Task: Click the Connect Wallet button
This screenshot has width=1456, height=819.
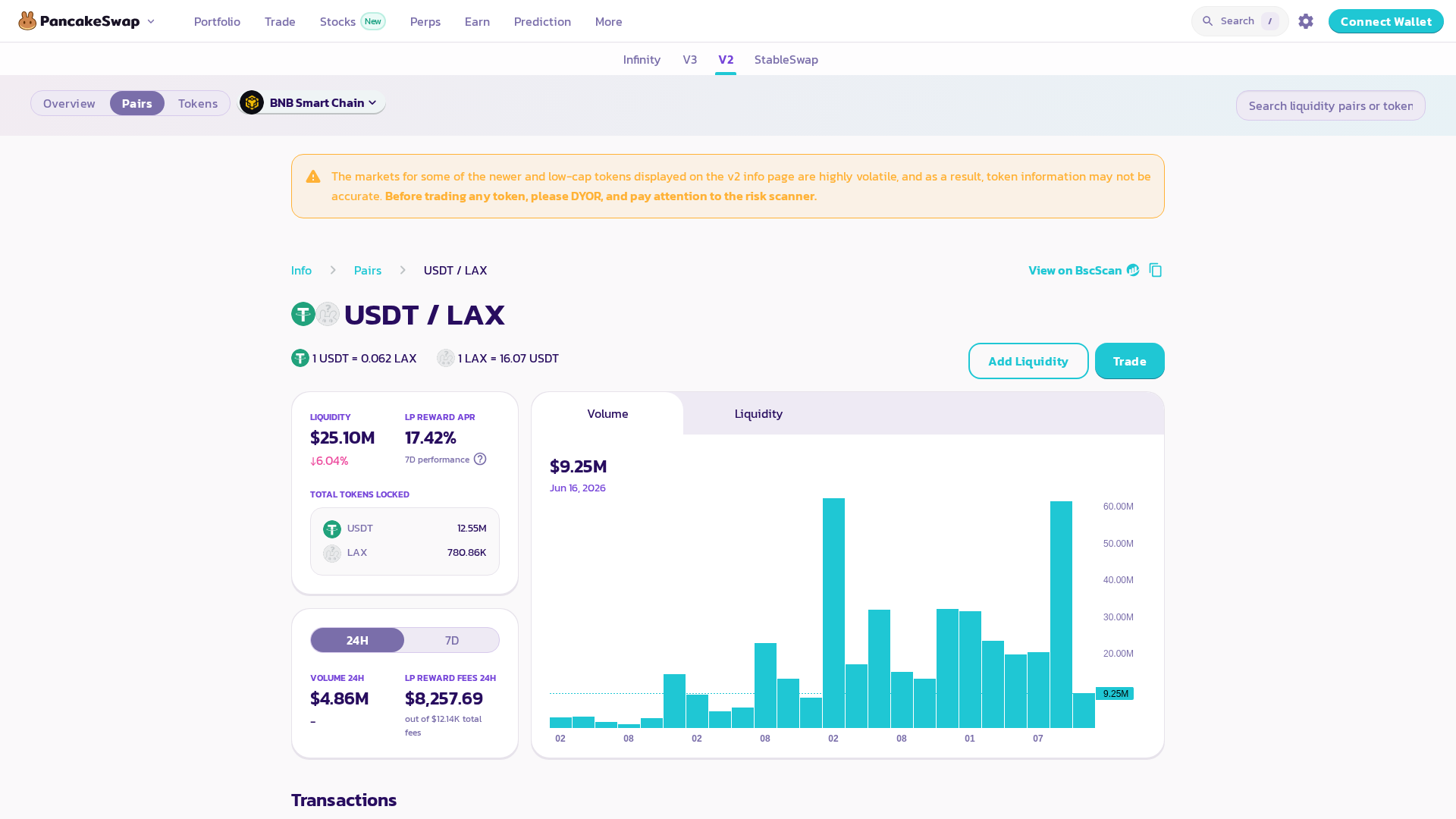Action: click(x=1386, y=21)
